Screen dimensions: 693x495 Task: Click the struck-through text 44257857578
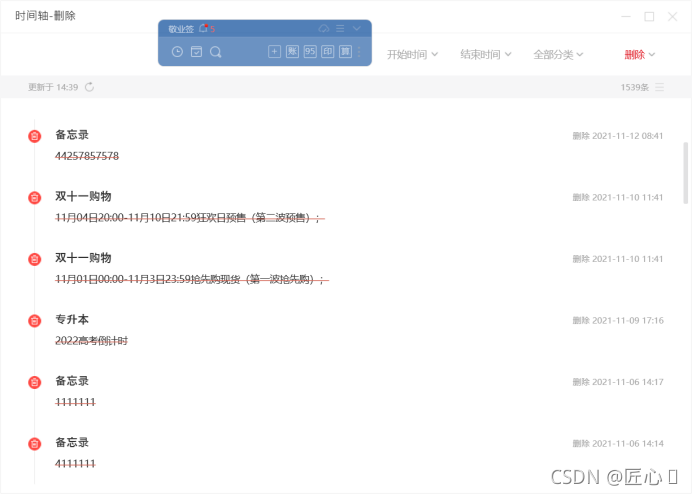pyautogui.click(x=87, y=156)
